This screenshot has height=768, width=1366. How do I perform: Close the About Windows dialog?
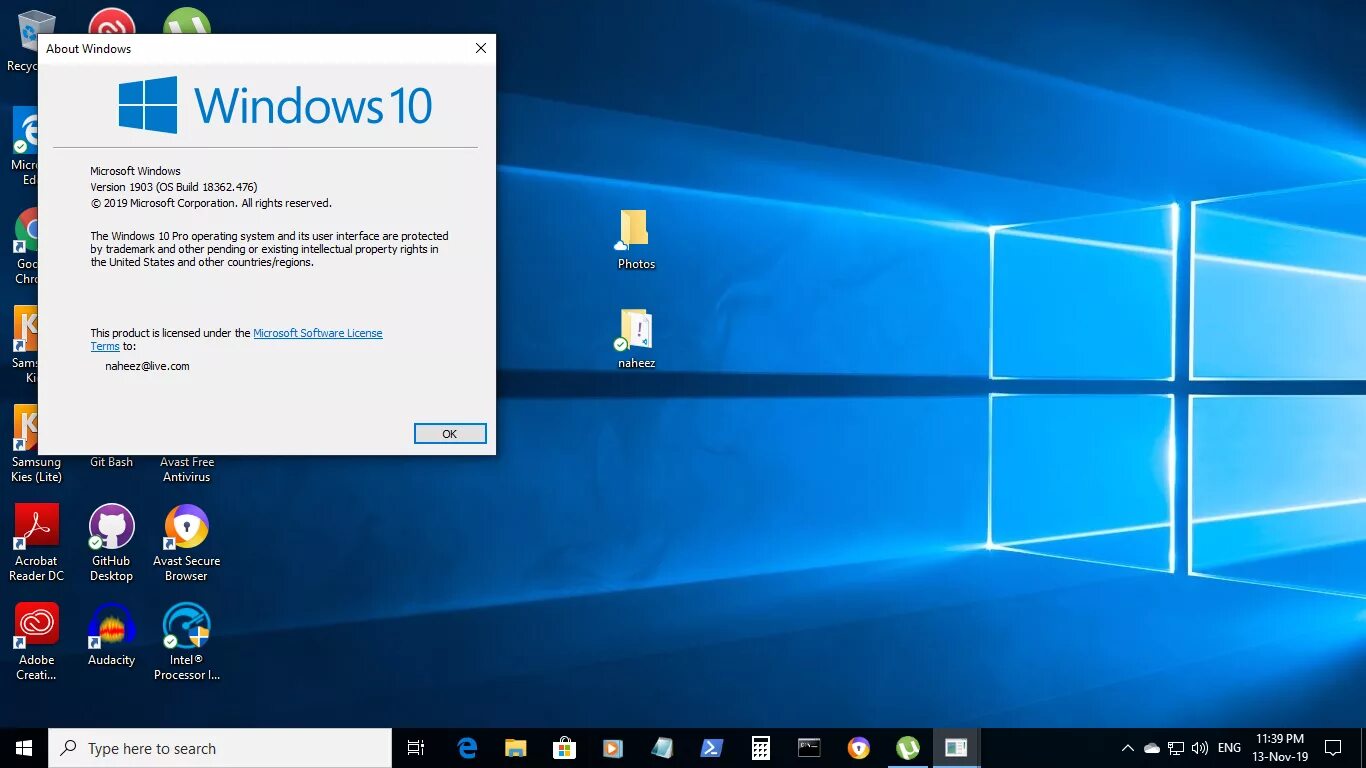tap(481, 48)
